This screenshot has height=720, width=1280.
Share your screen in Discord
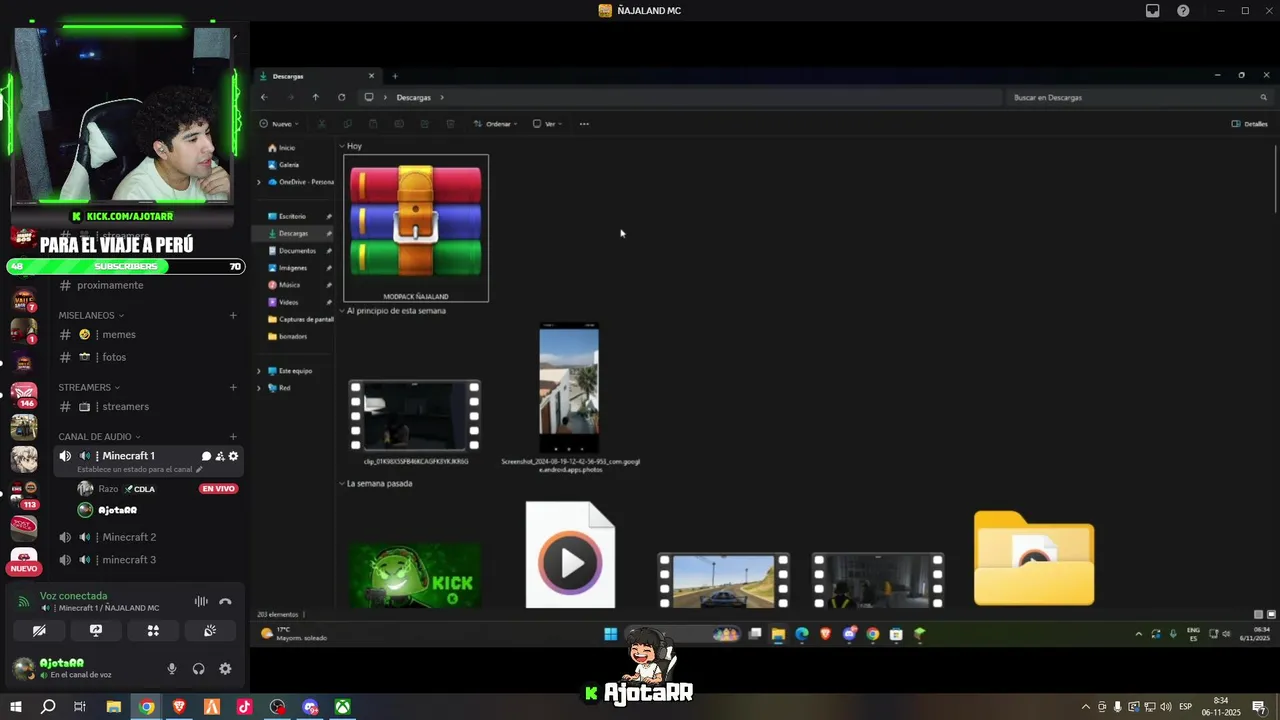[x=96, y=631]
